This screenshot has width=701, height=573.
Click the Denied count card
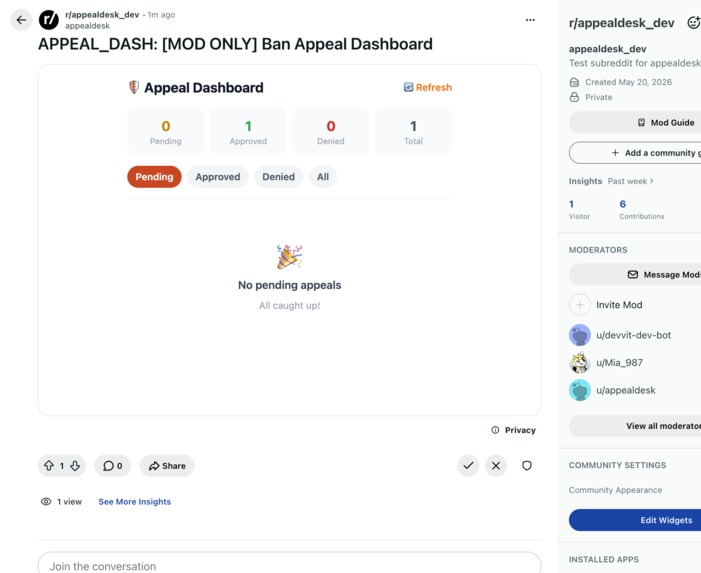click(331, 131)
